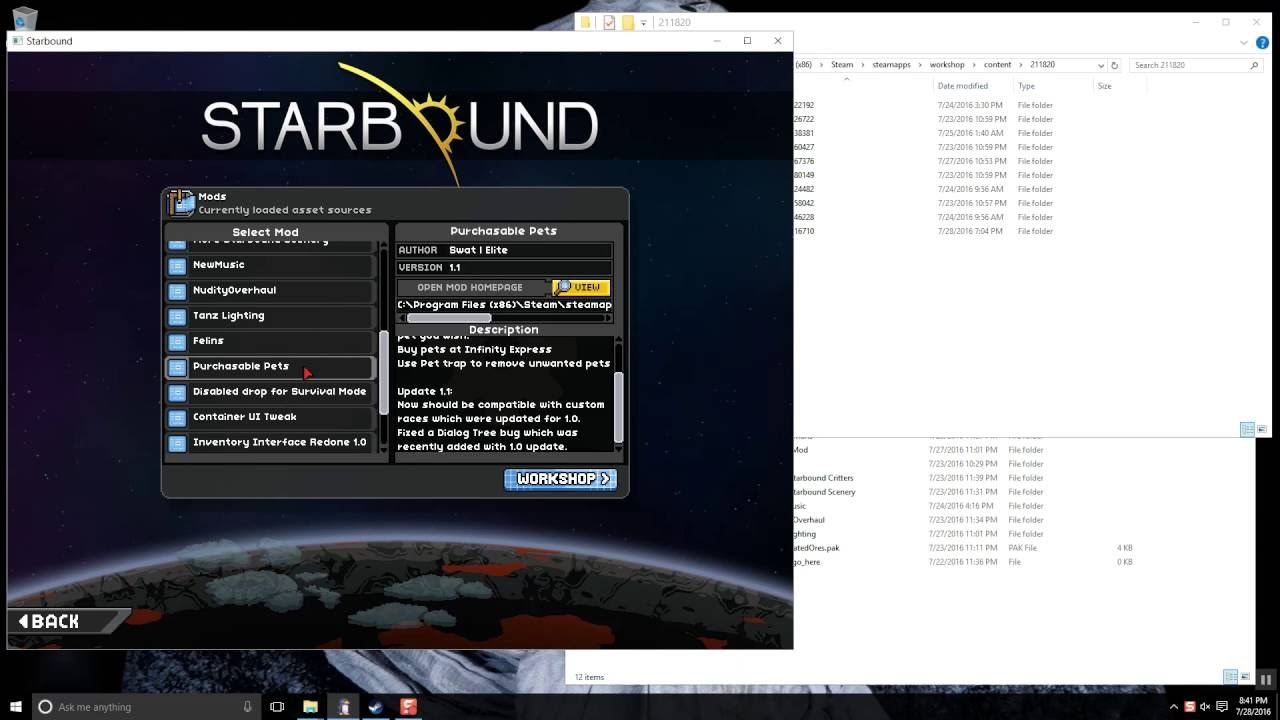Choose NudityOverhaul in the mod list
The width and height of the screenshot is (1280, 720).
tap(270, 291)
